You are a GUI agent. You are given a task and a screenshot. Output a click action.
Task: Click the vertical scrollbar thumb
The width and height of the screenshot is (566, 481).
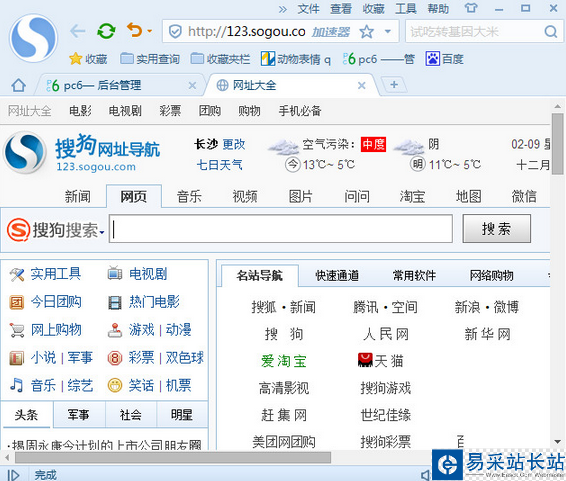558,144
